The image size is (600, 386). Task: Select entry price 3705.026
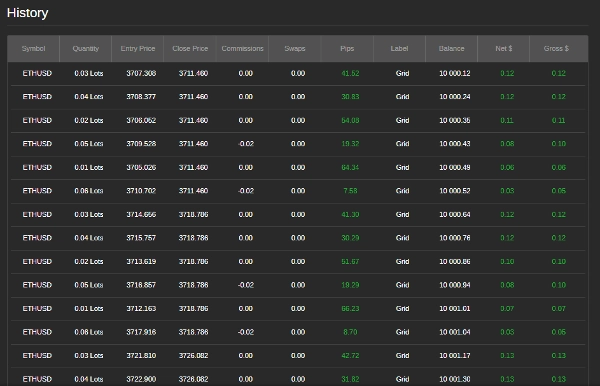click(141, 167)
